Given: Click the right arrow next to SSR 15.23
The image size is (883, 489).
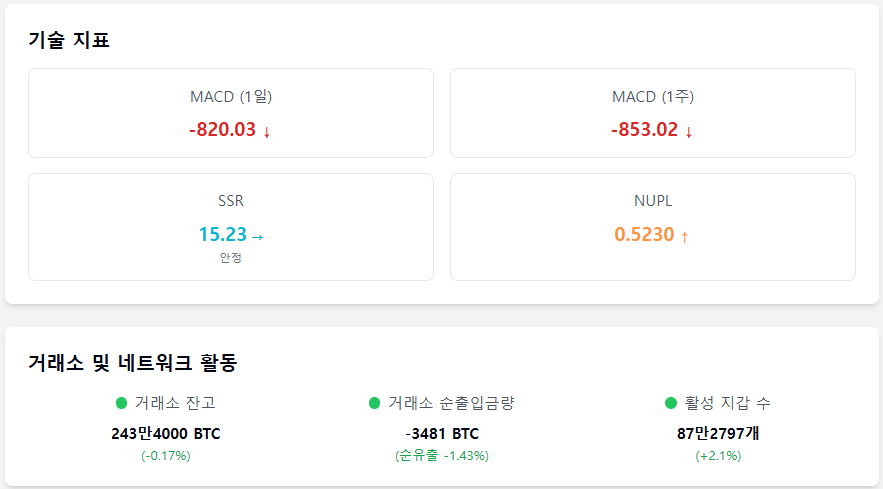Looking at the screenshot, I should point(257,237).
